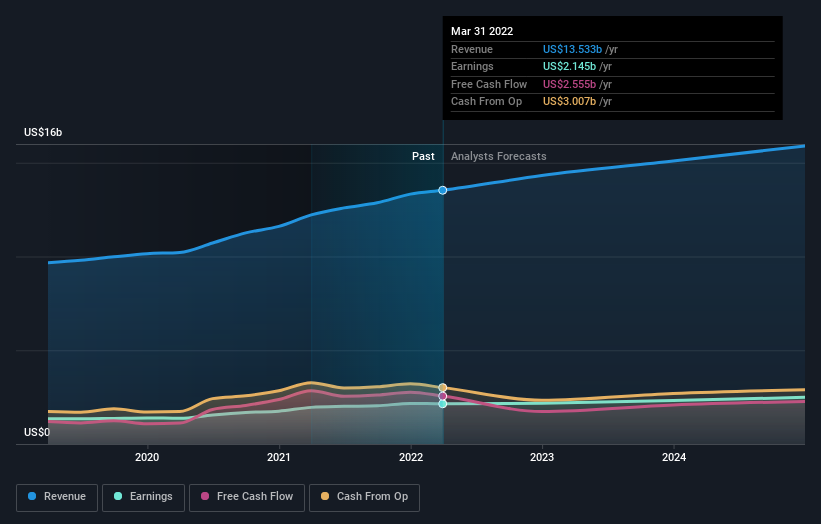Click the US$16b y-axis label
The image size is (821, 524).
point(43,132)
